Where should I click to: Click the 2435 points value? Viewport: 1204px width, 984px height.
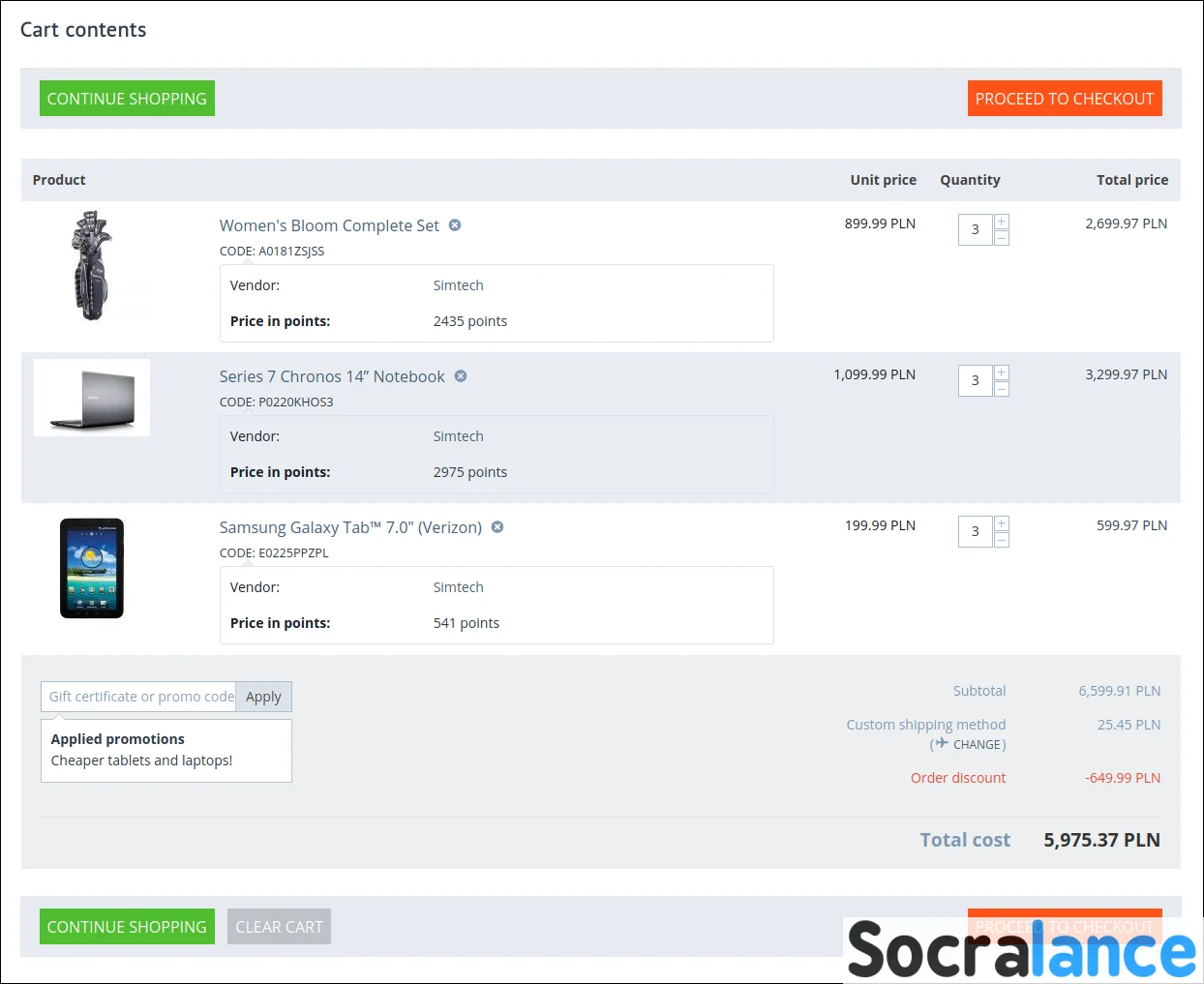pos(470,321)
